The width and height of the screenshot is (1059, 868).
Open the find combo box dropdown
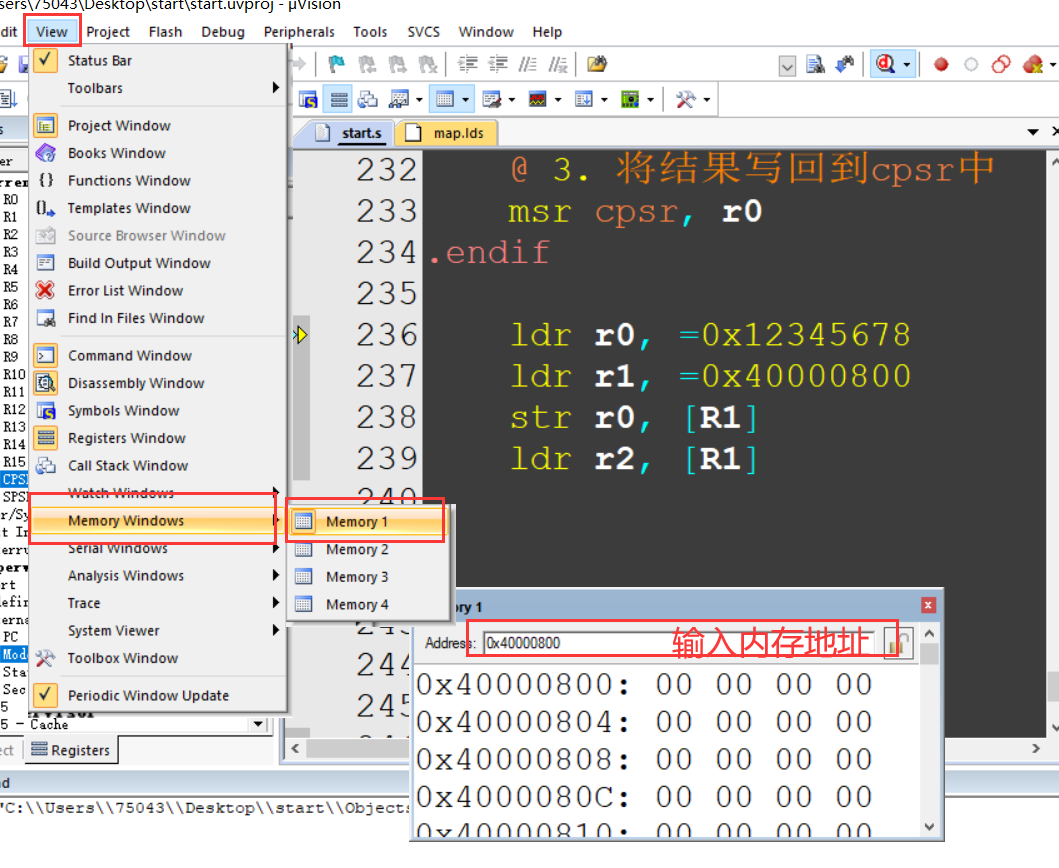[x=787, y=66]
